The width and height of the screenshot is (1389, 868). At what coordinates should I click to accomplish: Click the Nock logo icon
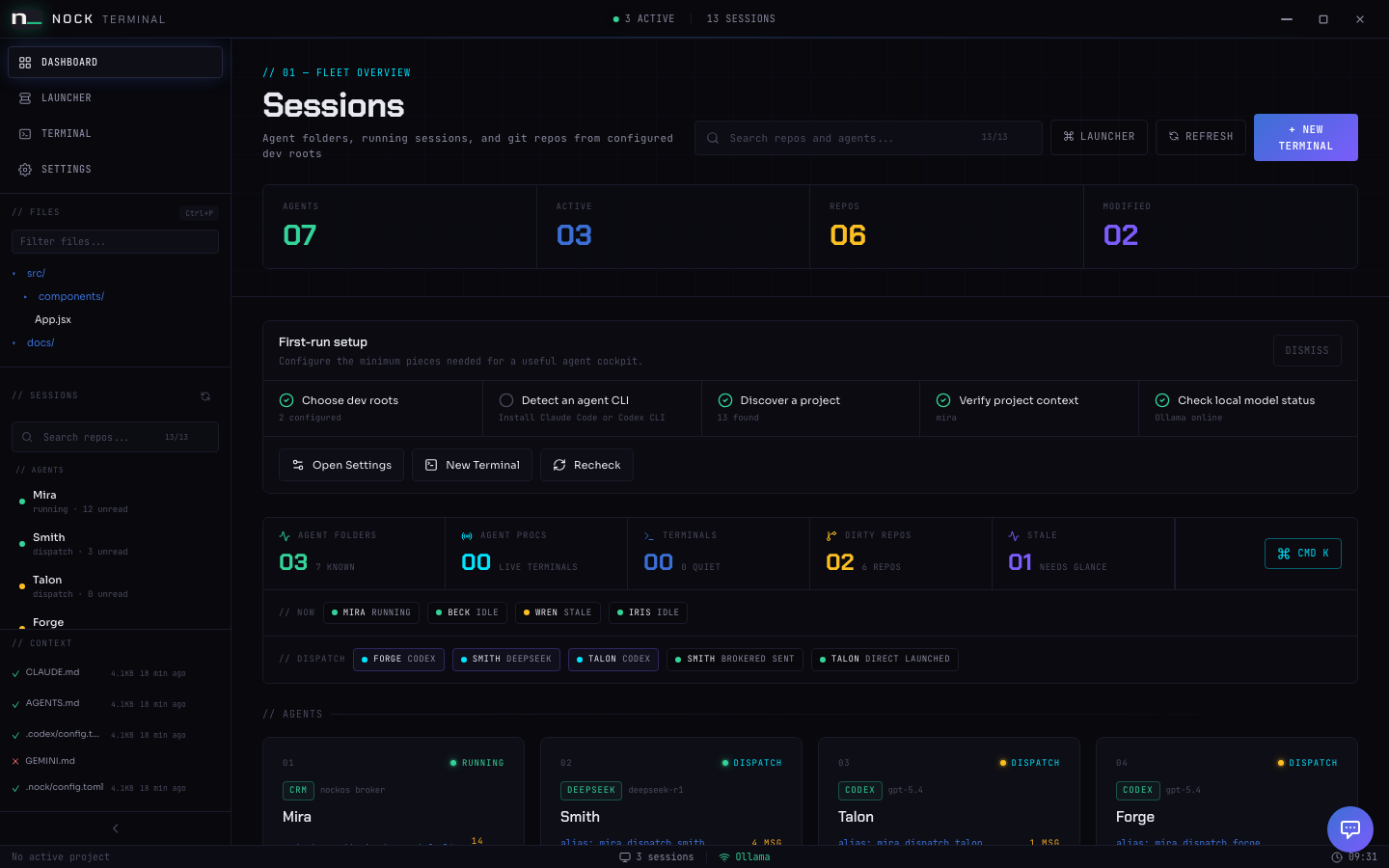(26, 19)
